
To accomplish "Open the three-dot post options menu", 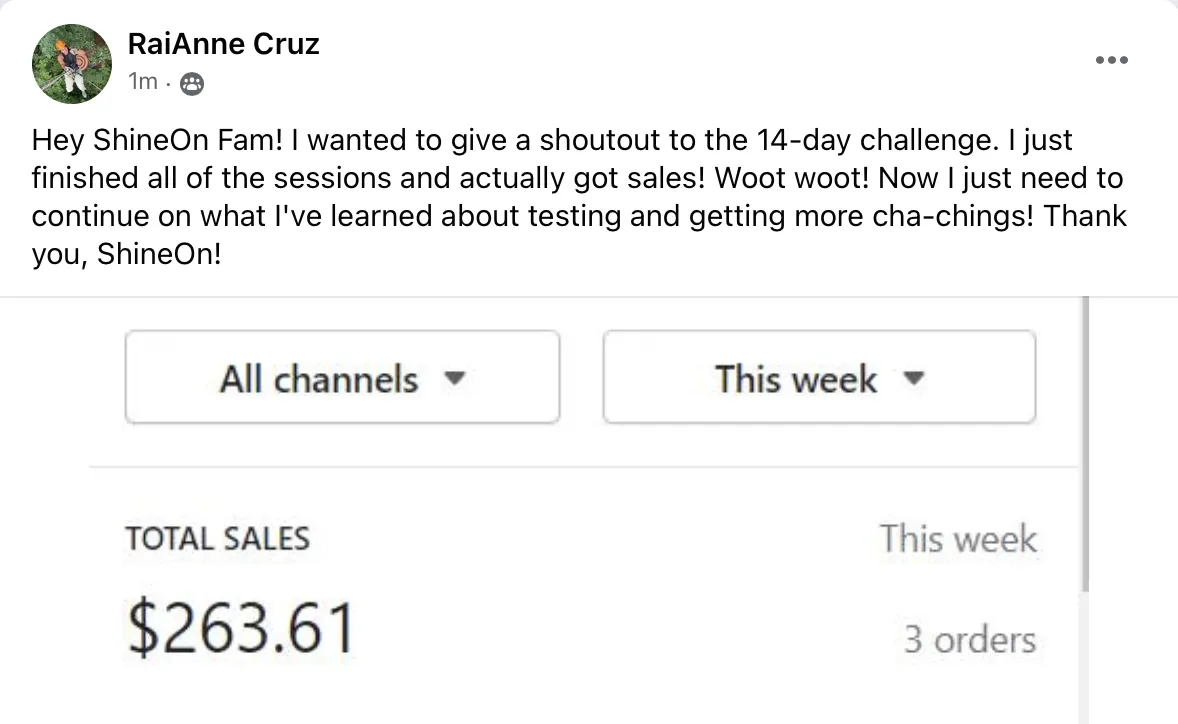I will click(1111, 60).
